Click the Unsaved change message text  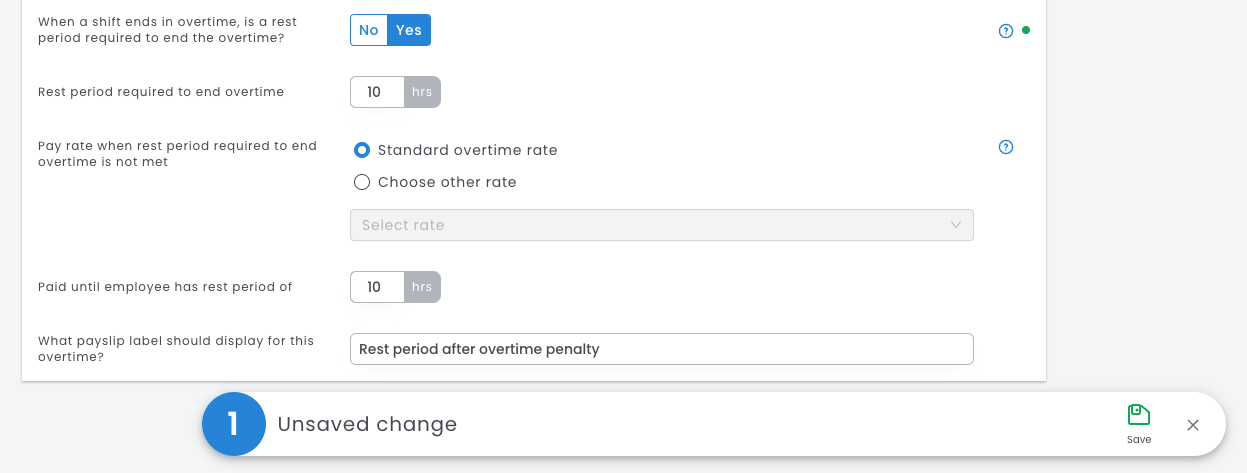click(367, 424)
